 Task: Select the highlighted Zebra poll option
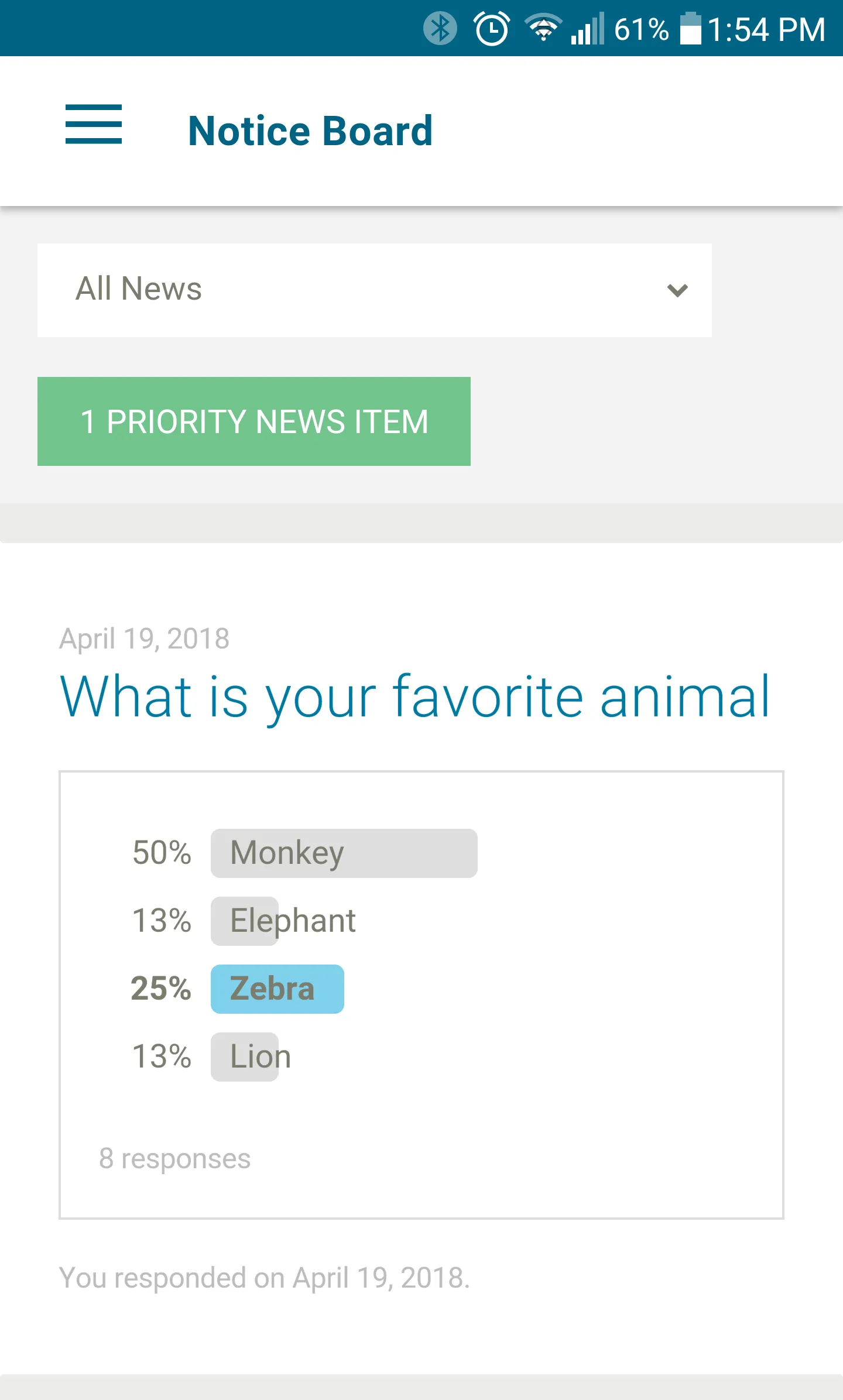tap(277, 989)
